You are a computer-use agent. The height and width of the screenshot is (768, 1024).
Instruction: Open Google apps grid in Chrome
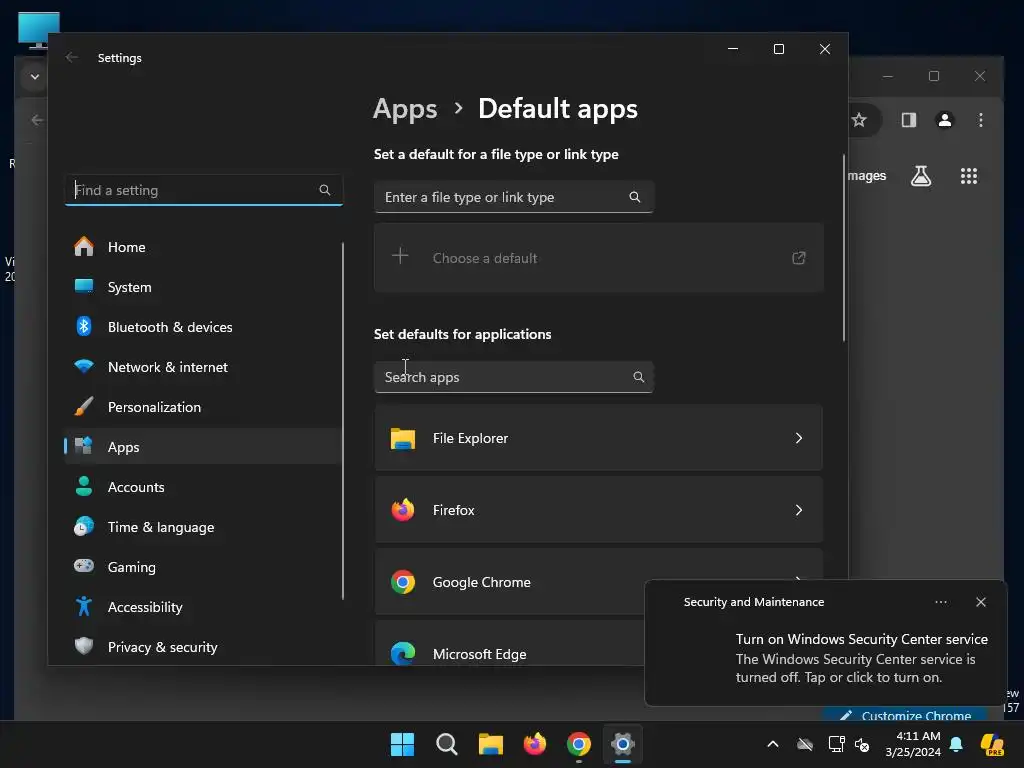[x=969, y=176]
